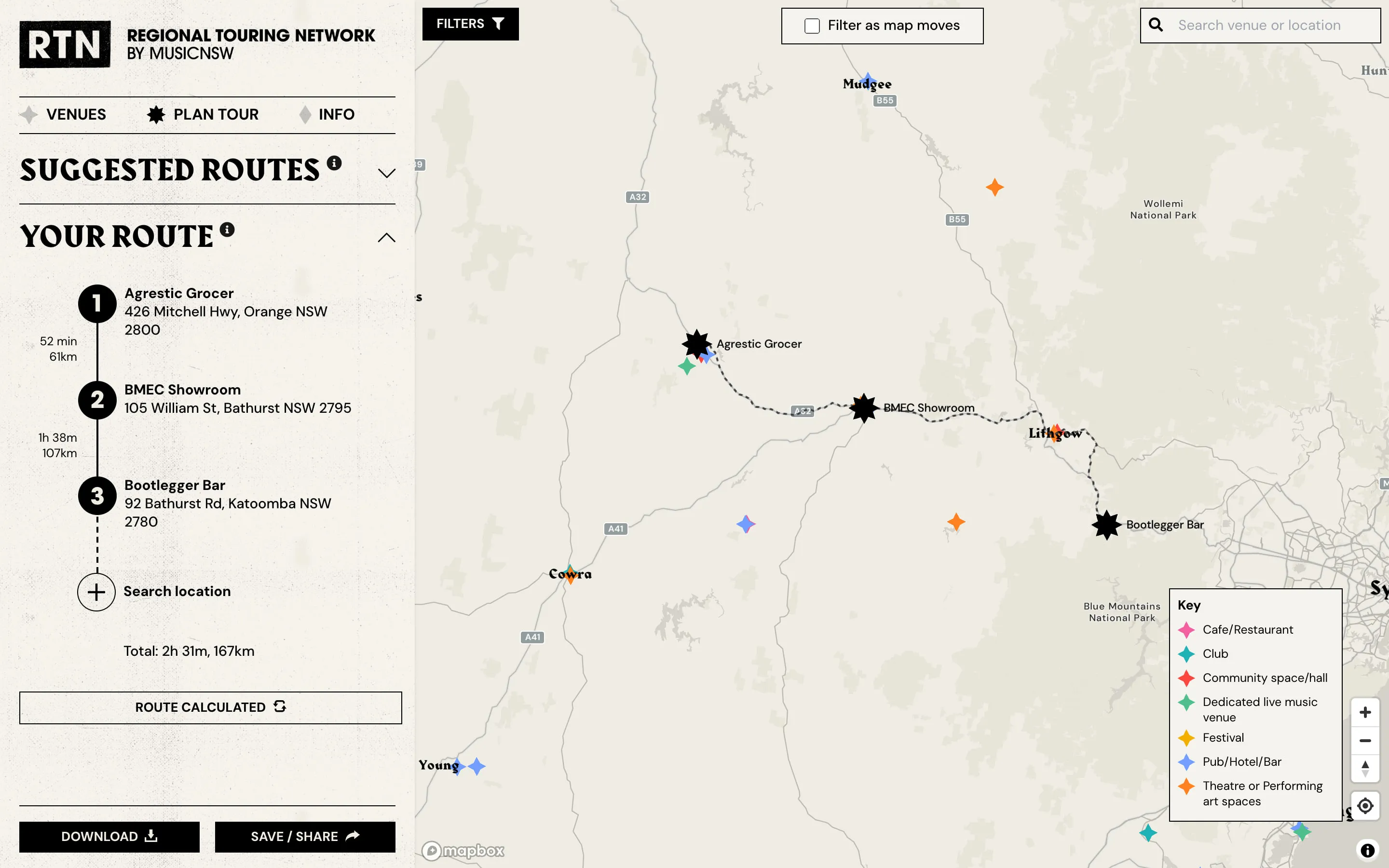Click the BMEC Showroom map marker

tap(864, 408)
